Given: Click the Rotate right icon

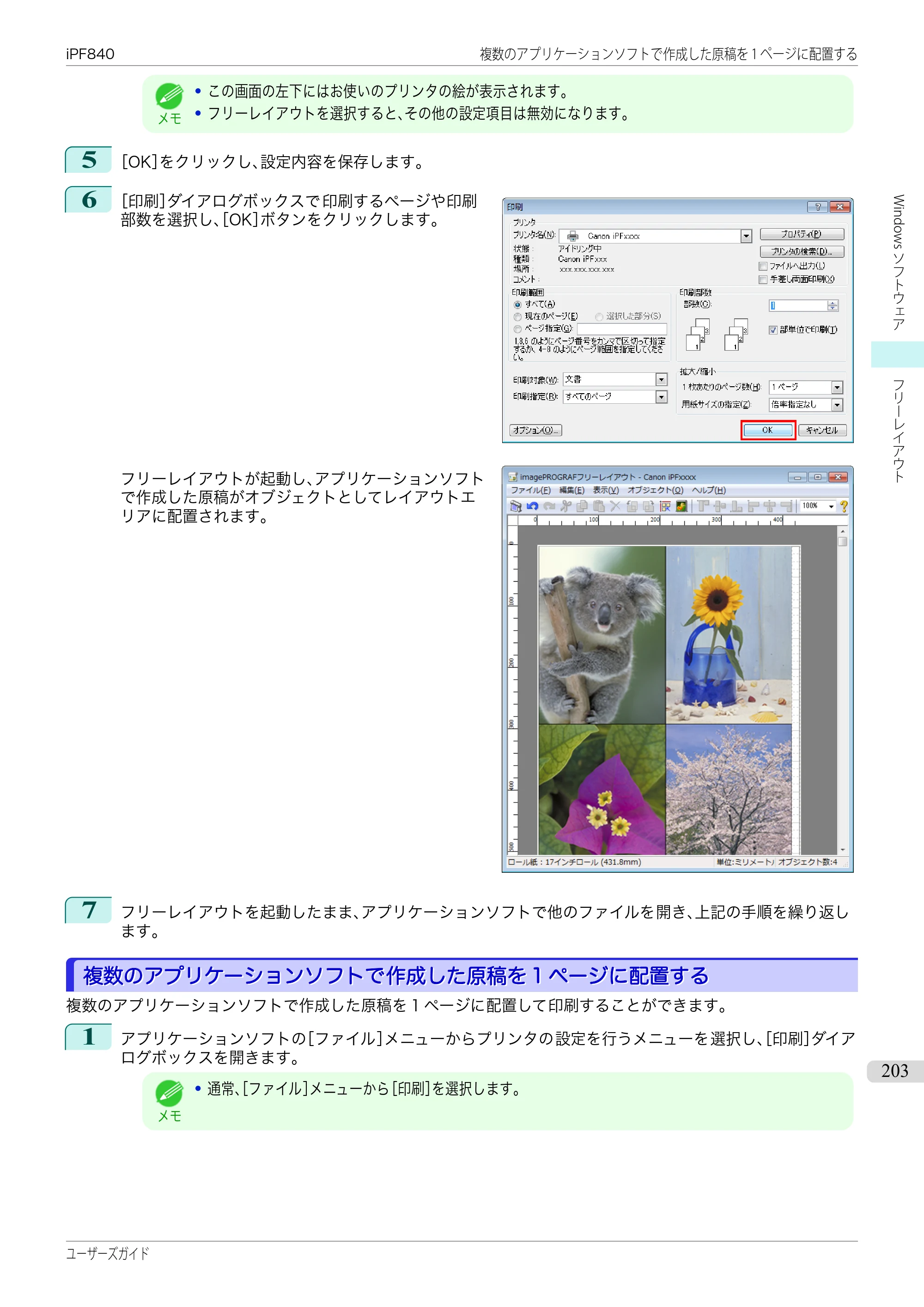Looking at the screenshot, I should [x=649, y=506].
